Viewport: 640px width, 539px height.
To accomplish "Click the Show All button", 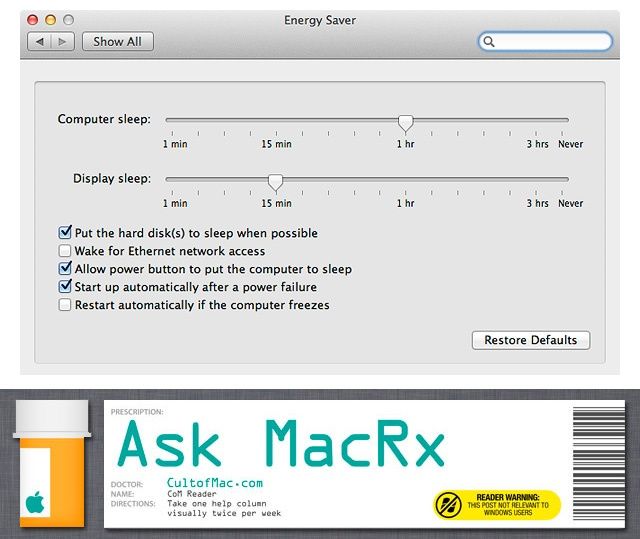I will coord(118,42).
